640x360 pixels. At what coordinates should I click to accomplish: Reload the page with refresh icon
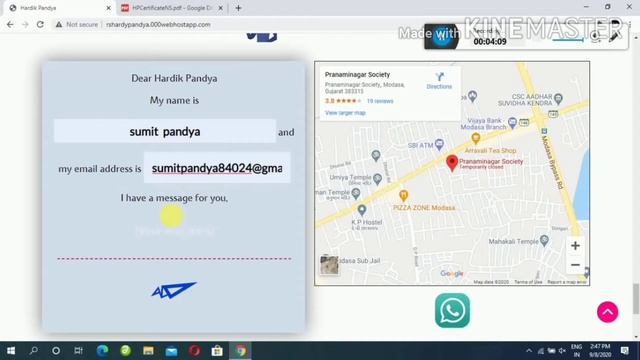[40, 24]
